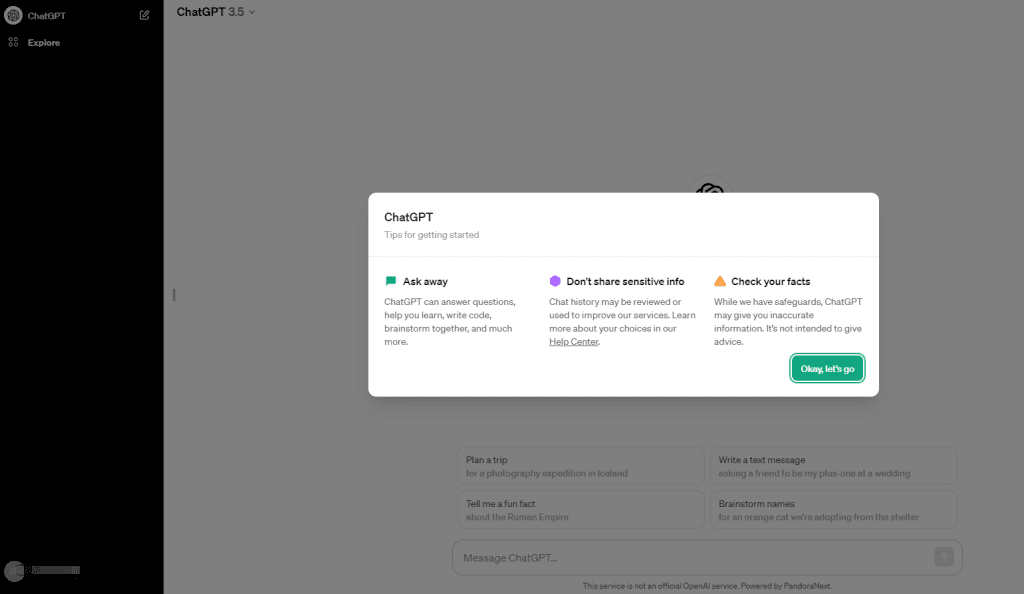Click the new chat pencil icon

[144, 15]
